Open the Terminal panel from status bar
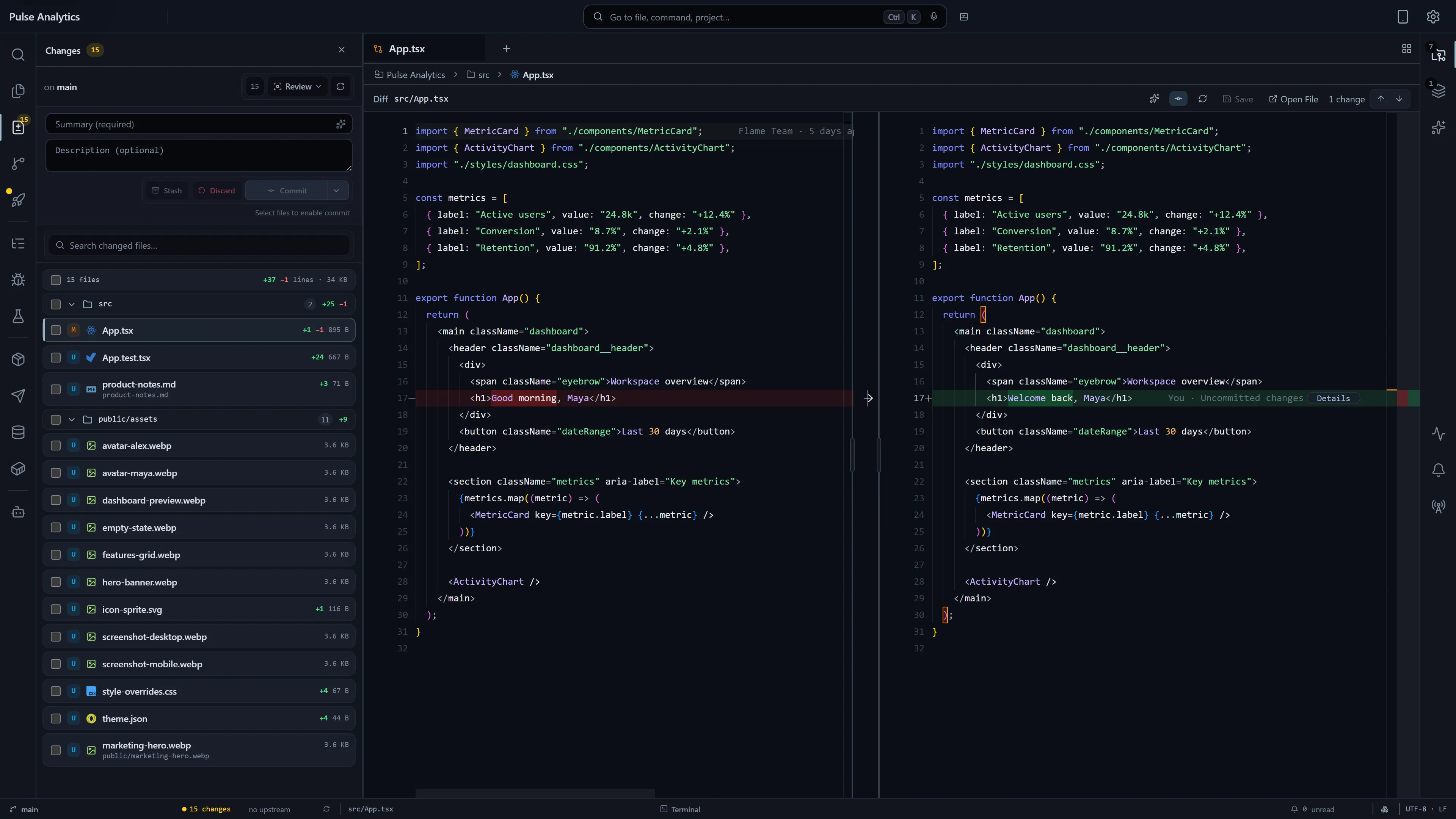1456x819 pixels. (681, 810)
